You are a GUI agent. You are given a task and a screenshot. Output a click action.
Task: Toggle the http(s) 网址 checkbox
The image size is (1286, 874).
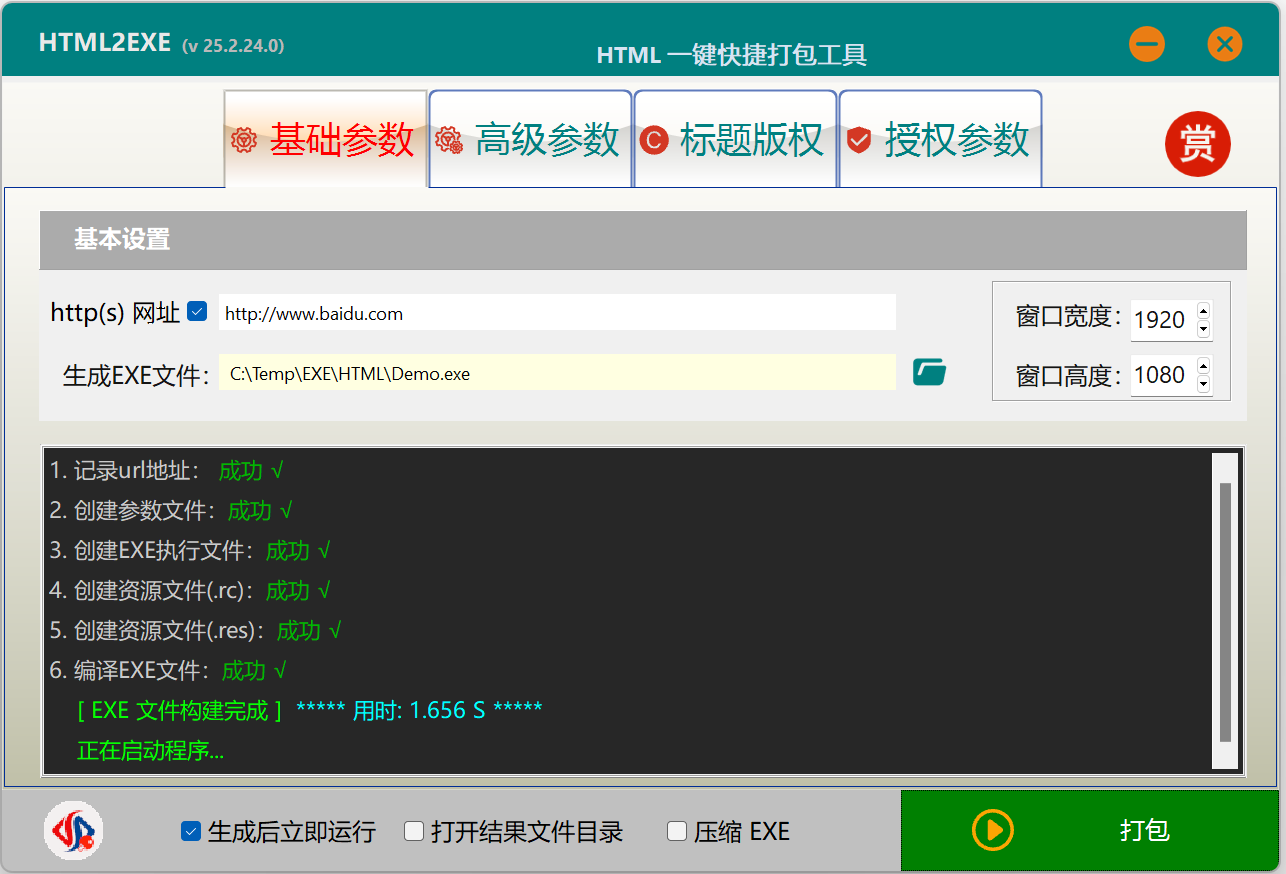pyautogui.click(x=197, y=312)
